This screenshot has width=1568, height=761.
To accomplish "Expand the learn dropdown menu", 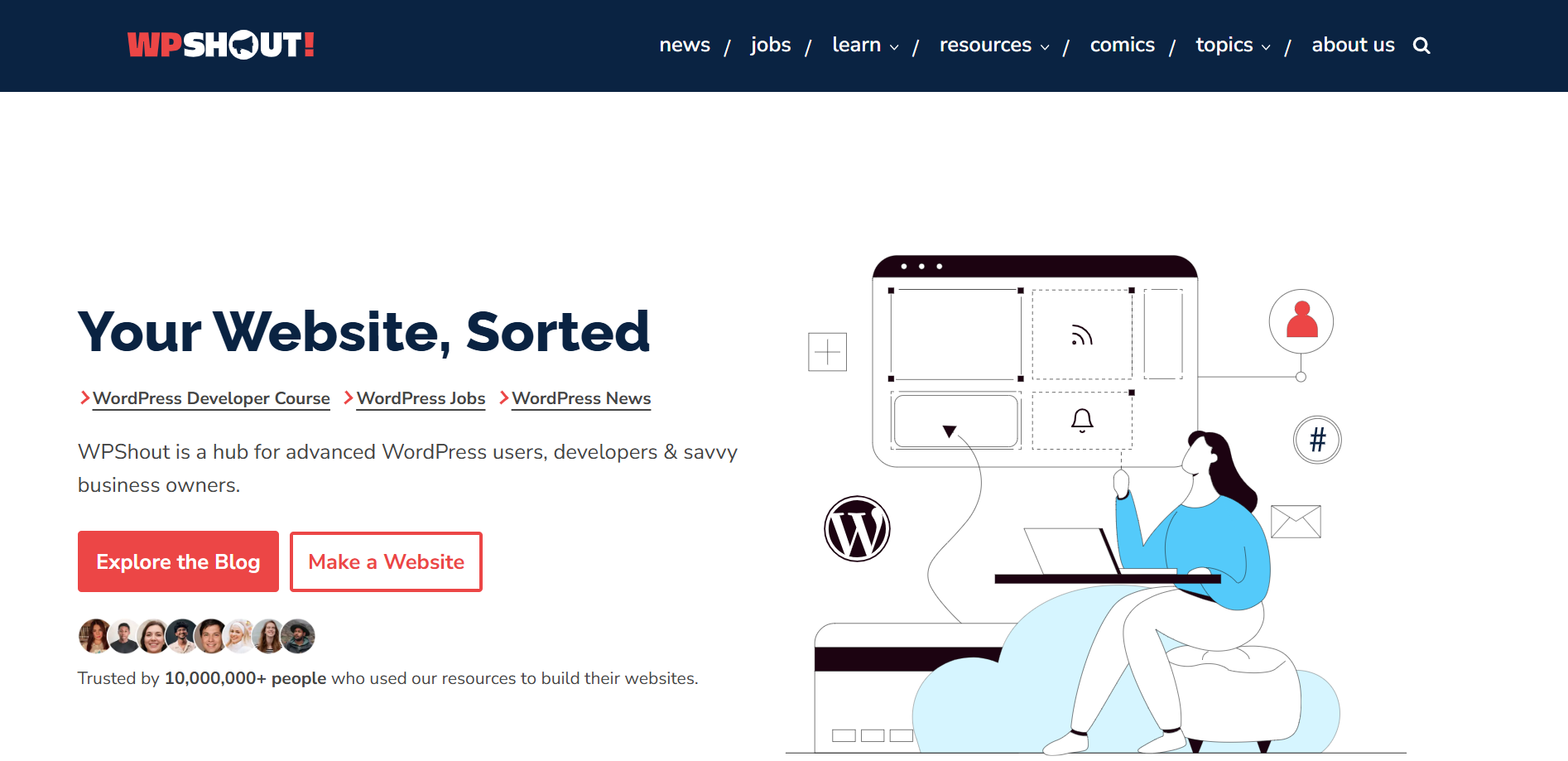I will click(x=865, y=45).
